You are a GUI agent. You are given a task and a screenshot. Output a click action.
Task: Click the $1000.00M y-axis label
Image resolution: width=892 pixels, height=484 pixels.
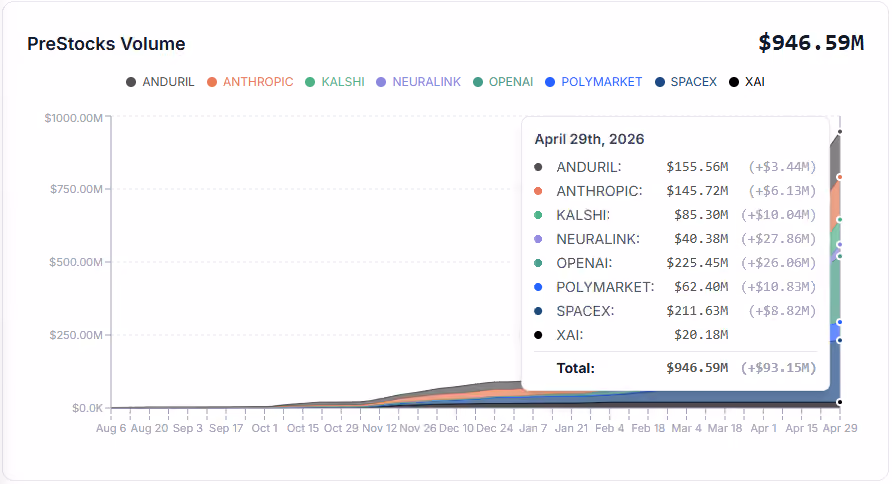[x=73, y=118]
